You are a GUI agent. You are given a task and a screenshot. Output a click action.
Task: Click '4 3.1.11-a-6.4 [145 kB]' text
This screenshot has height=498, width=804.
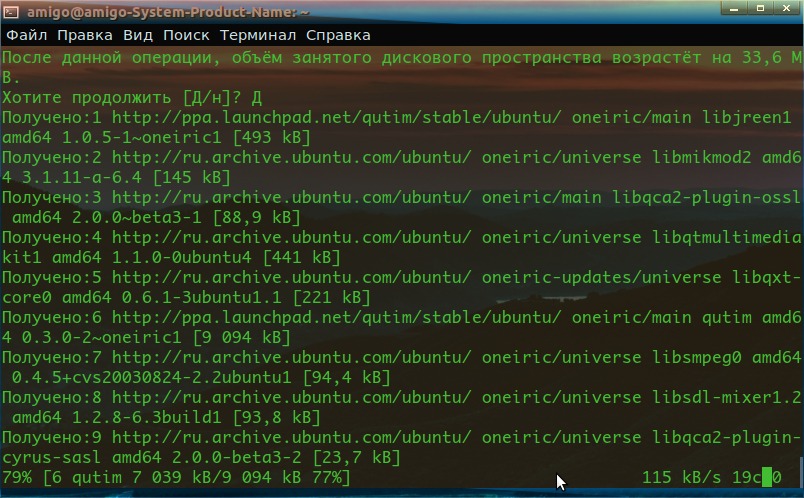click(116, 177)
